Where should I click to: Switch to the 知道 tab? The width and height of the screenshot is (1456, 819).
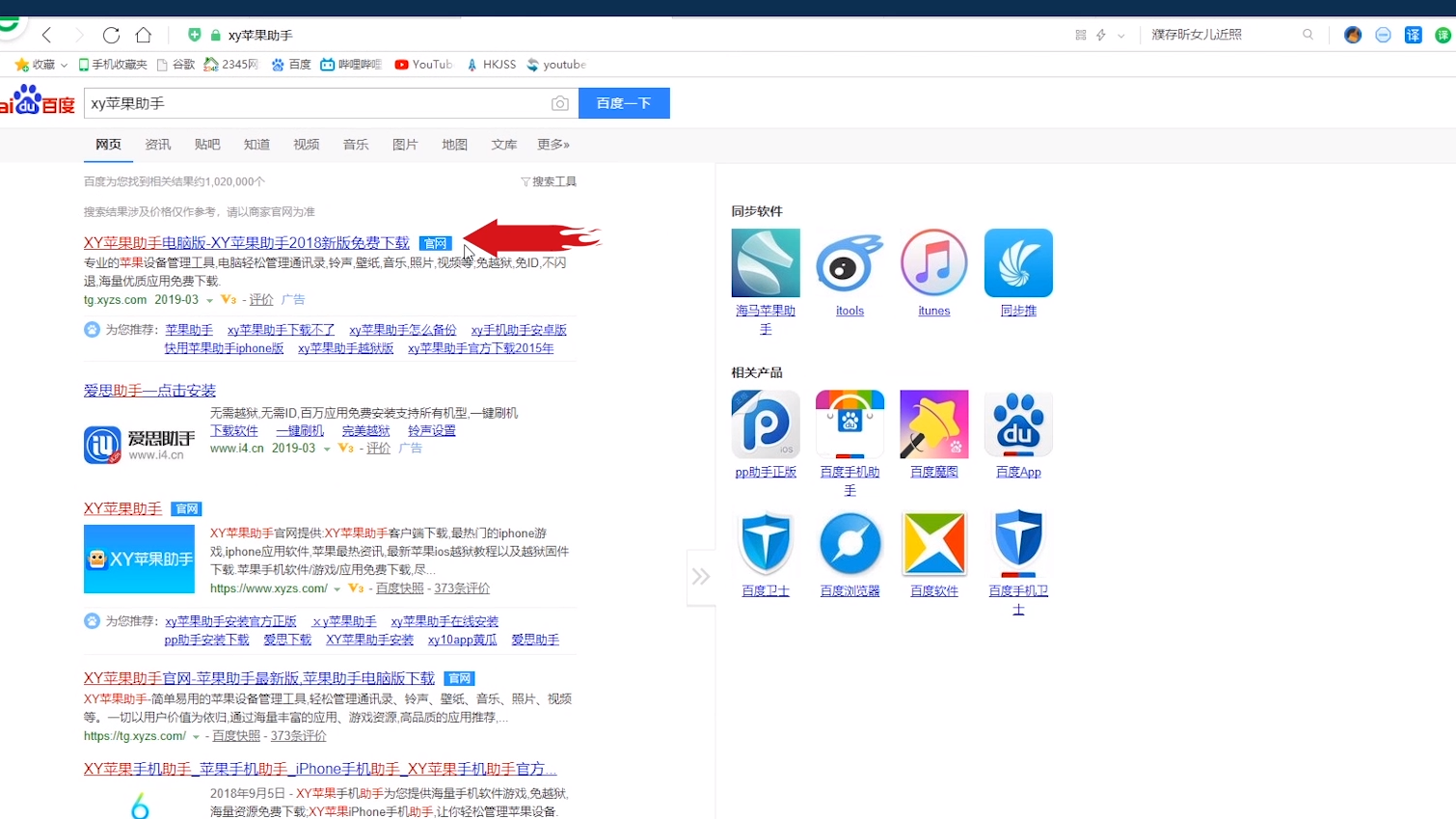tap(256, 144)
